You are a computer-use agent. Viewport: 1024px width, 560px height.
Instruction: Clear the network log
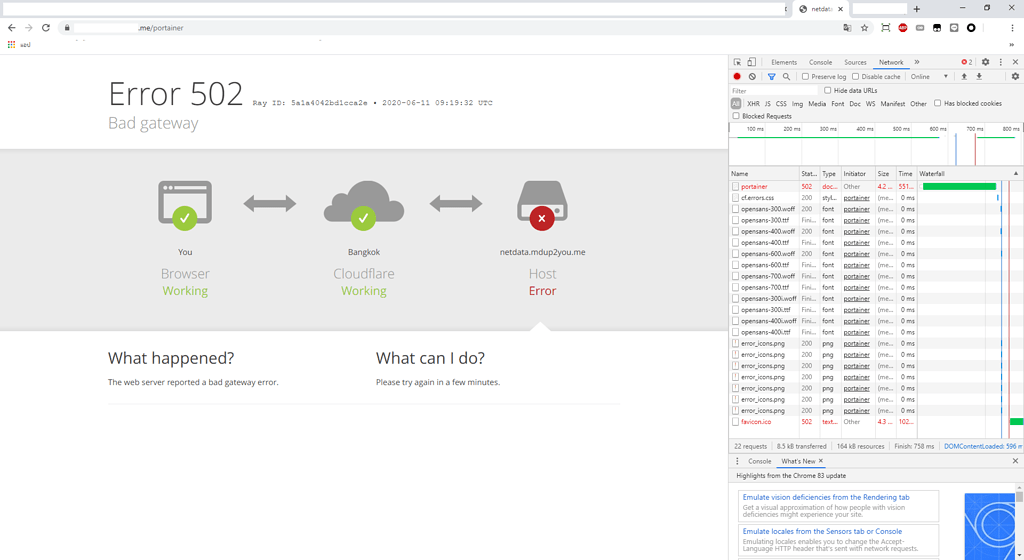pyautogui.click(x=752, y=76)
